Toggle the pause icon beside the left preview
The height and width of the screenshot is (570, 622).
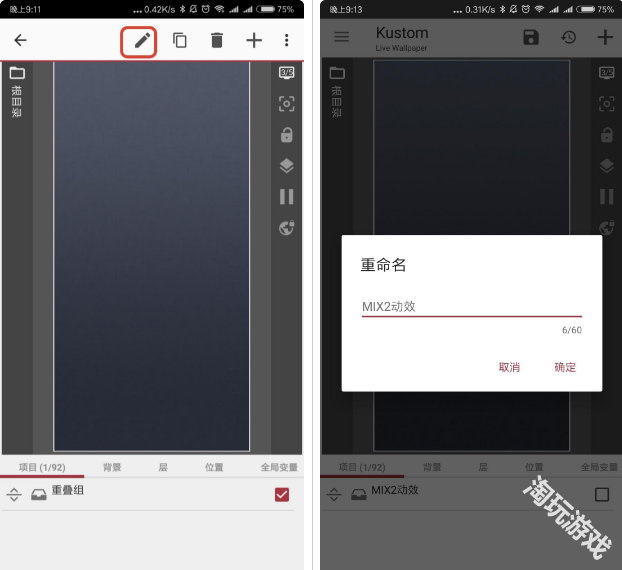click(x=287, y=197)
